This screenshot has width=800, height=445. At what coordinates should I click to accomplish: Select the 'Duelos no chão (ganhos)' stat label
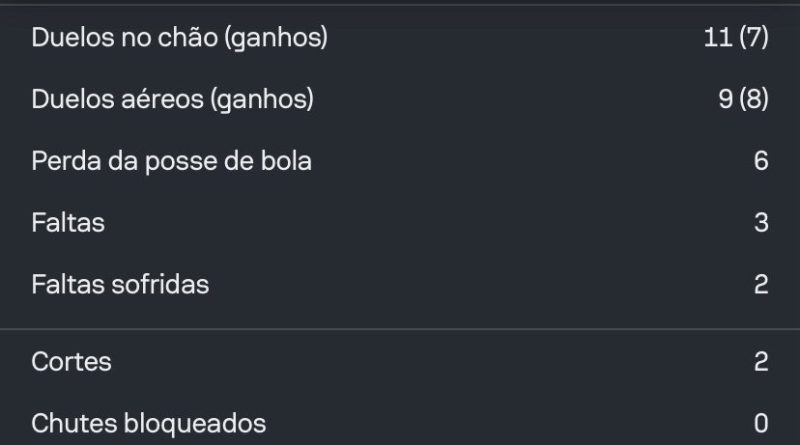click(x=180, y=38)
